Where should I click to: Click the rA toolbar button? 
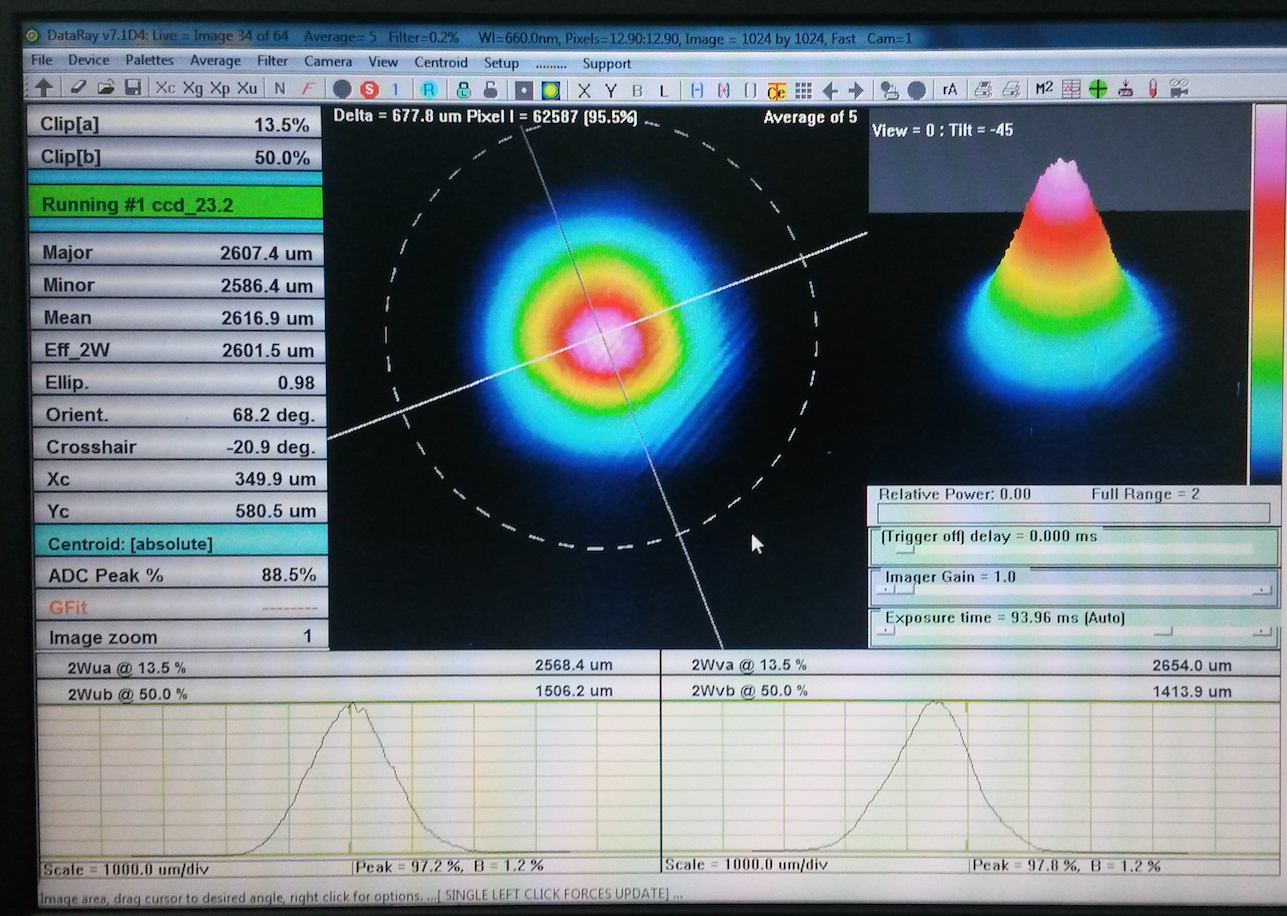point(949,90)
